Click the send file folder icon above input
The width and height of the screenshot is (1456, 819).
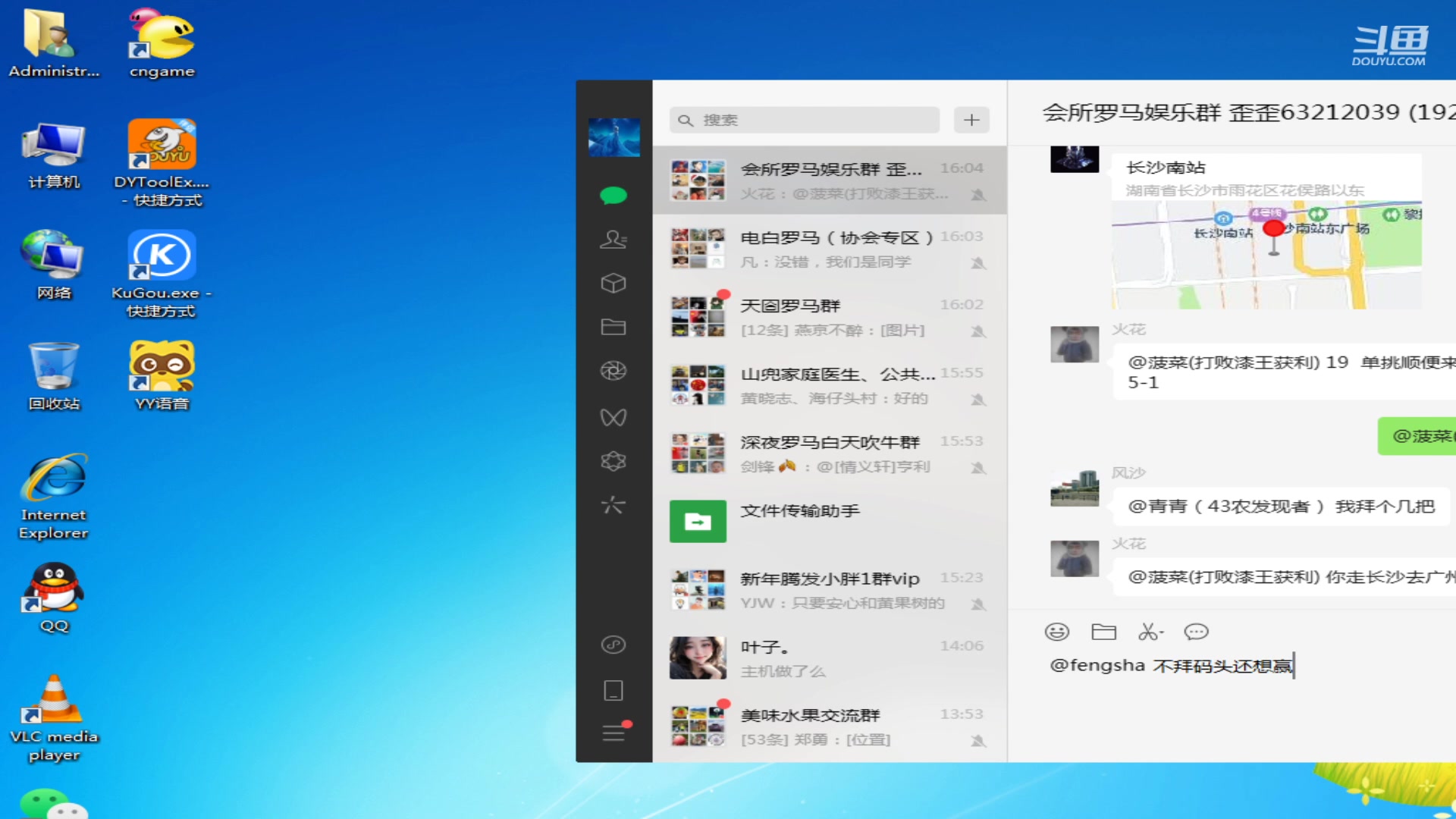(x=1104, y=632)
